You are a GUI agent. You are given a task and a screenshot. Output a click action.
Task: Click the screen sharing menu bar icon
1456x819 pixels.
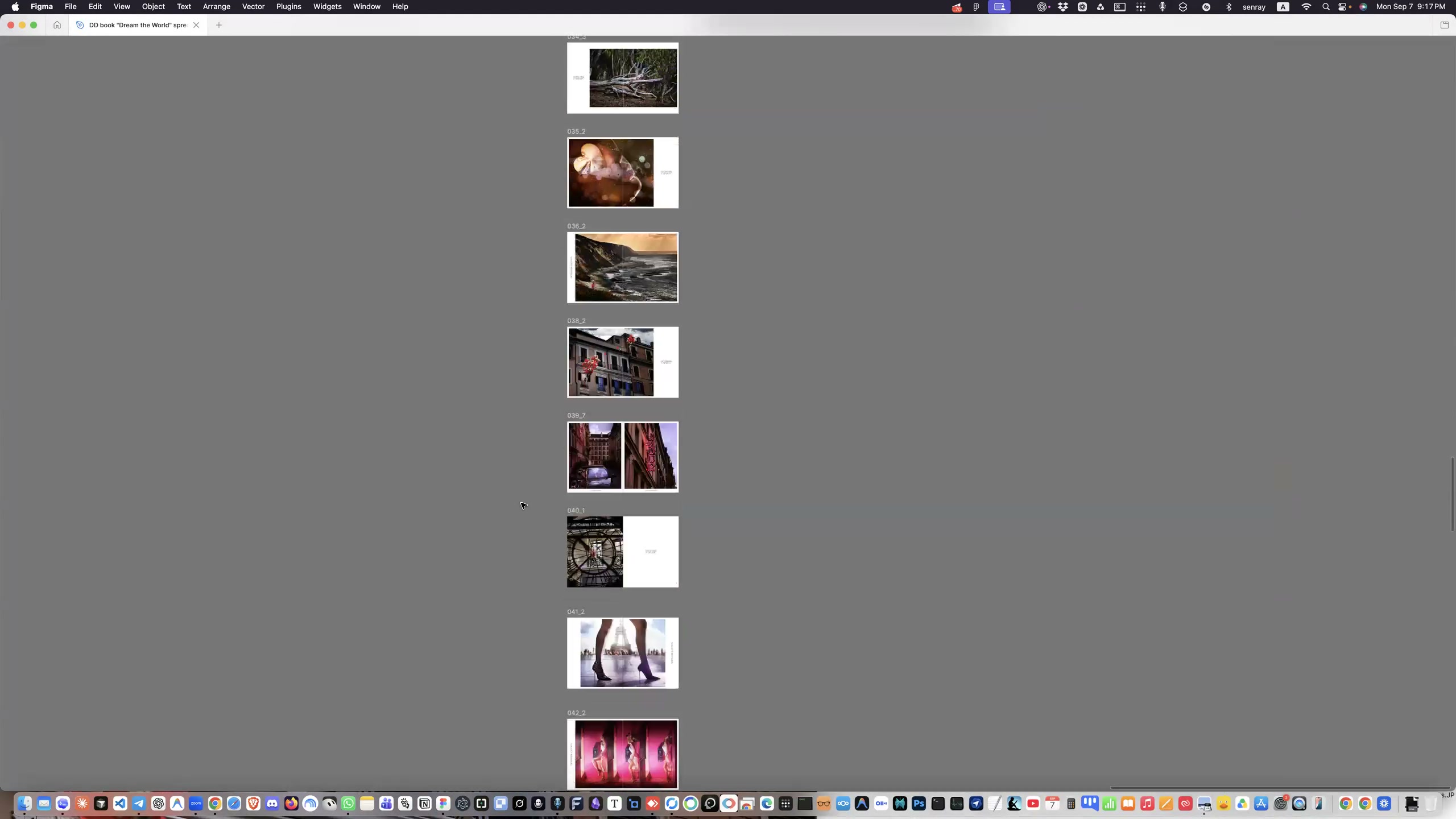(999, 7)
